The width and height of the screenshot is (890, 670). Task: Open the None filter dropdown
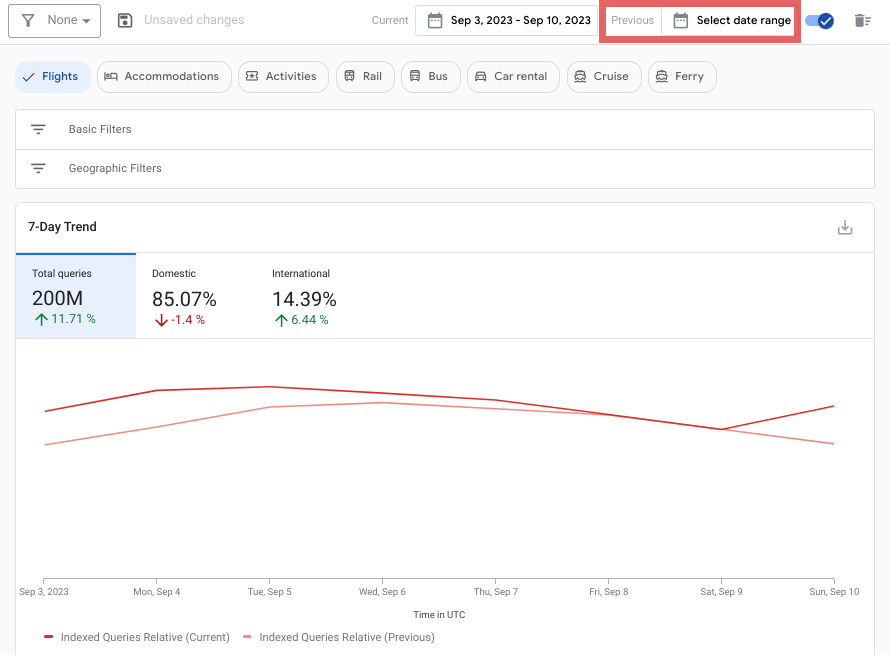click(62, 20)
